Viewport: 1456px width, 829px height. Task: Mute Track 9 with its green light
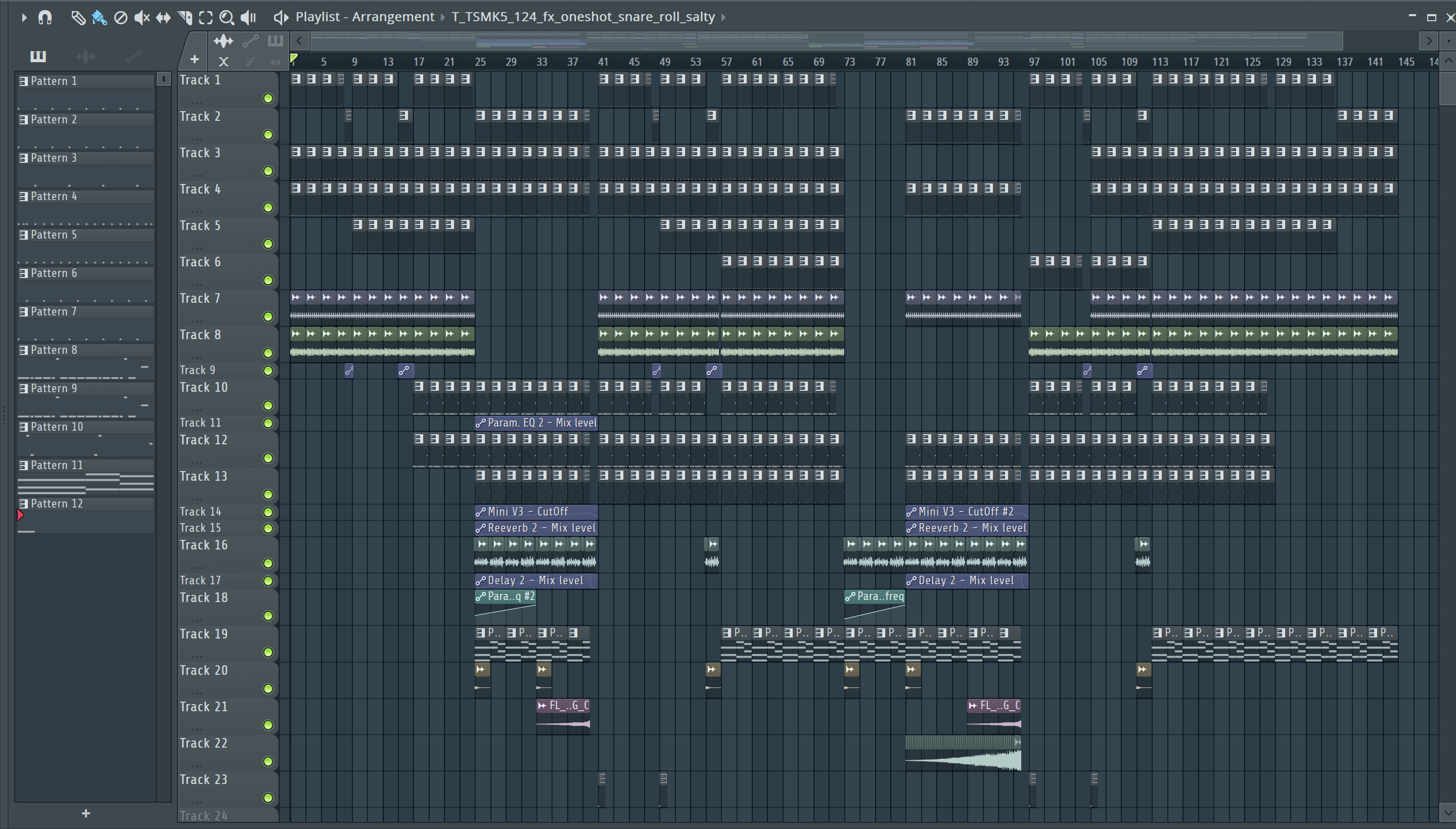click(268, 371)
